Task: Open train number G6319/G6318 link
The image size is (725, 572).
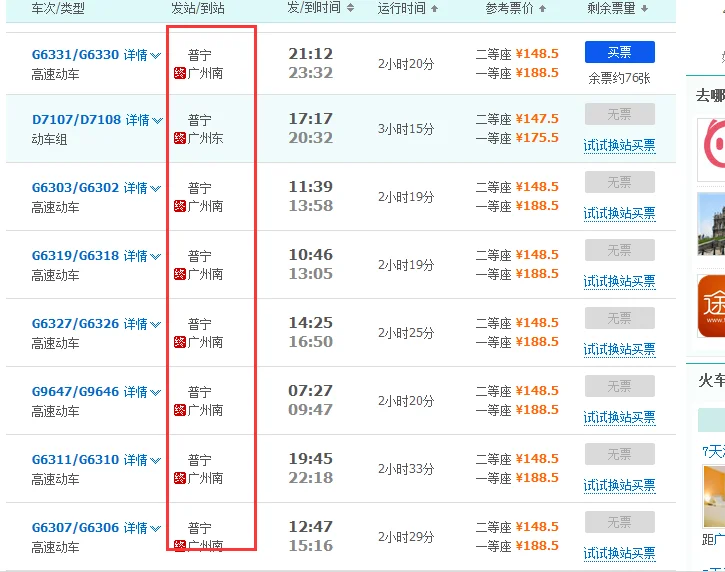Action: point(75,255)
